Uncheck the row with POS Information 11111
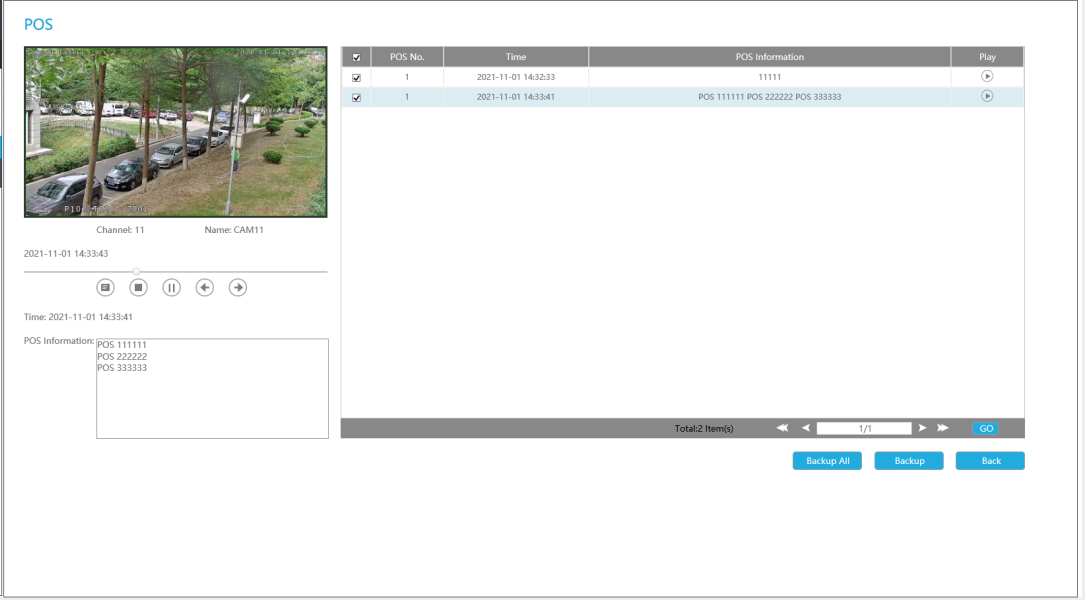This screenshot has width=1086, height=600. [356, 78]
